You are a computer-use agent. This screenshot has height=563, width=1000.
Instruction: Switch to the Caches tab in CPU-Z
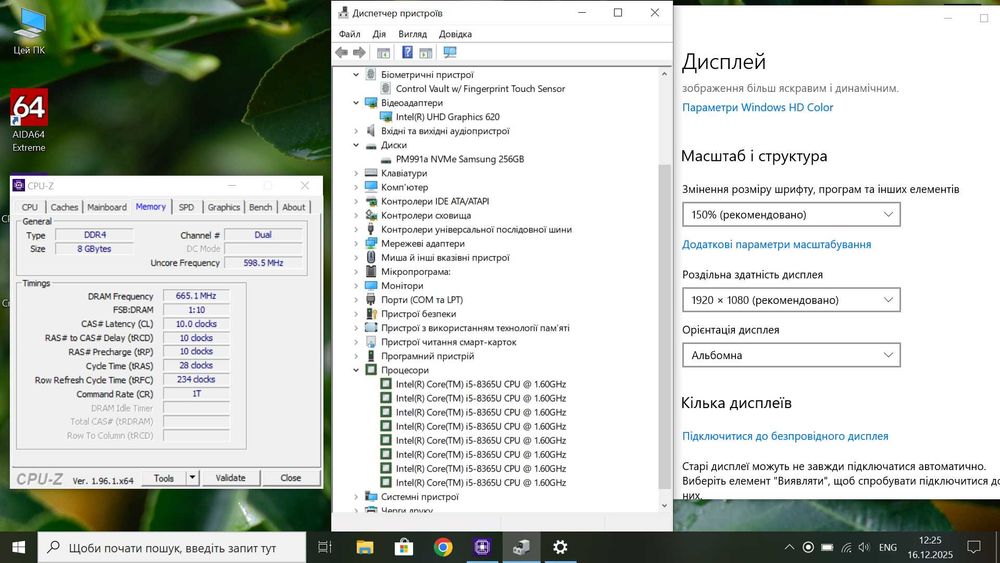[x=64, y=207]
